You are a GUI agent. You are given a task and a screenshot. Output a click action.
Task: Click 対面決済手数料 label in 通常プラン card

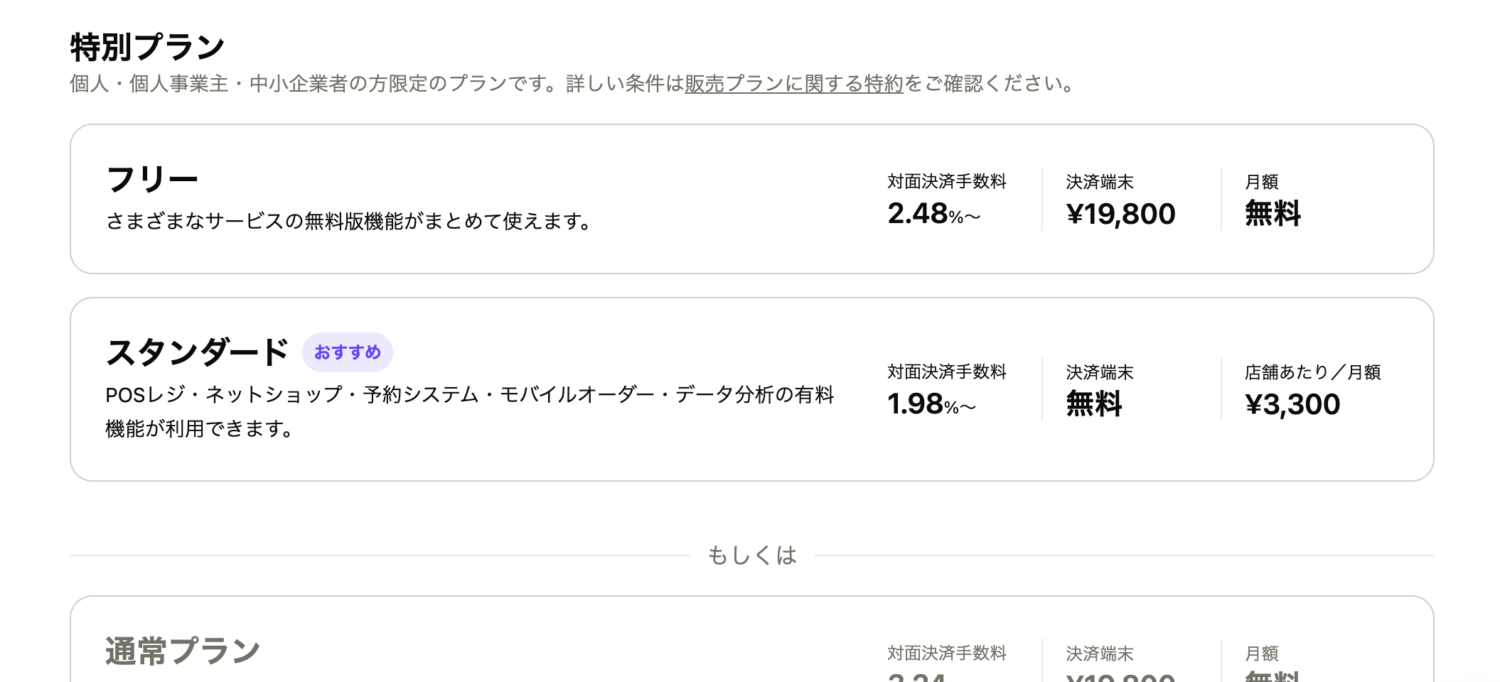(946, 654)
